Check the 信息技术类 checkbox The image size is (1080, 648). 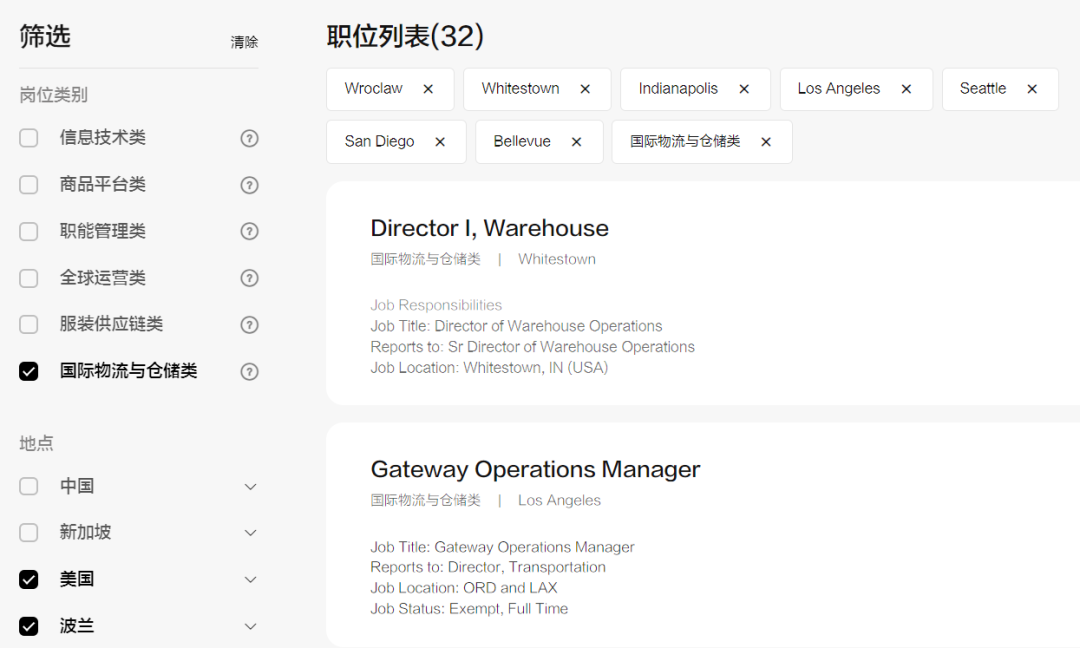click(x=29, y=138)
